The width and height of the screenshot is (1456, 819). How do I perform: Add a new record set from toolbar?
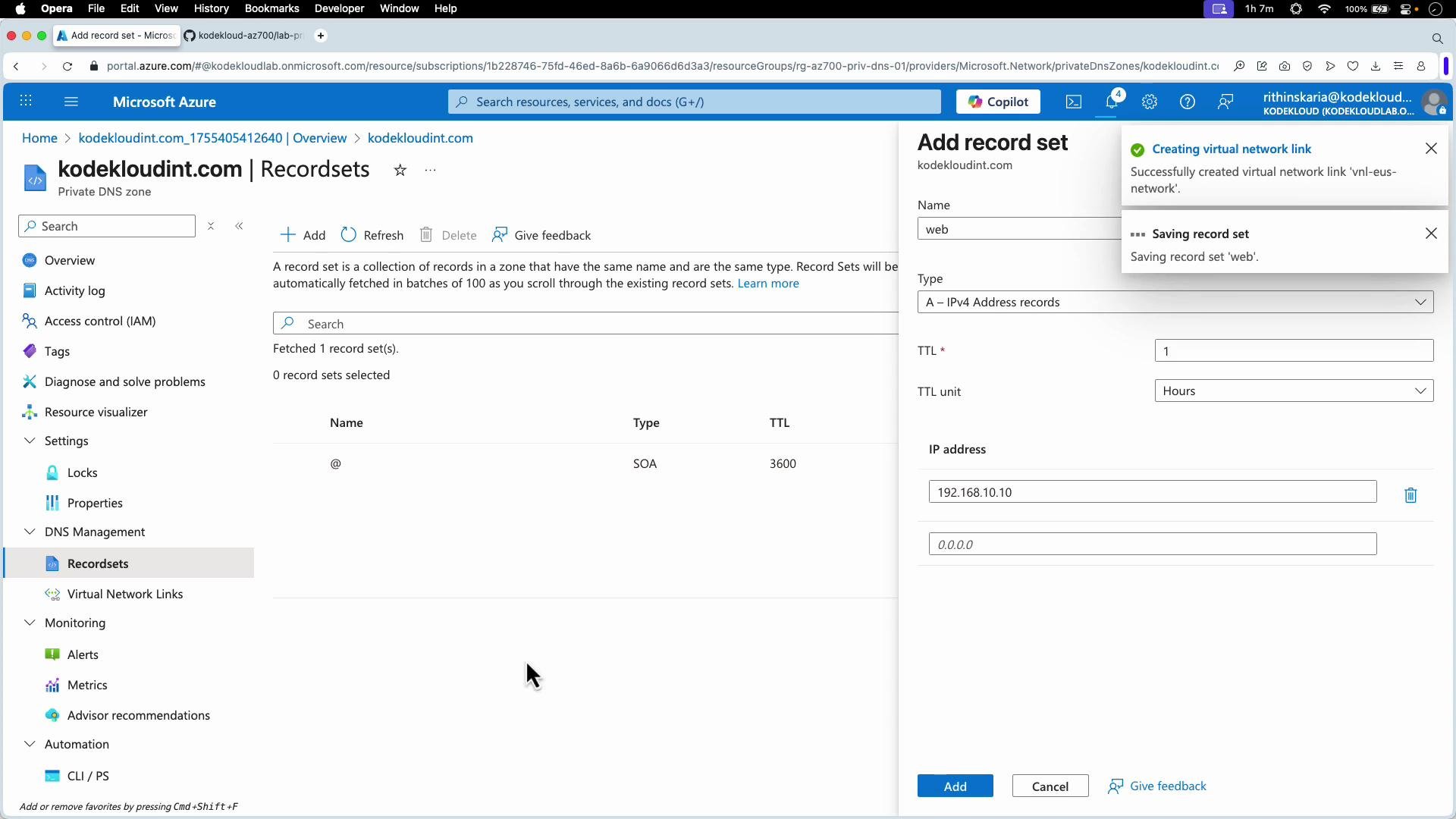coord(303,235)
